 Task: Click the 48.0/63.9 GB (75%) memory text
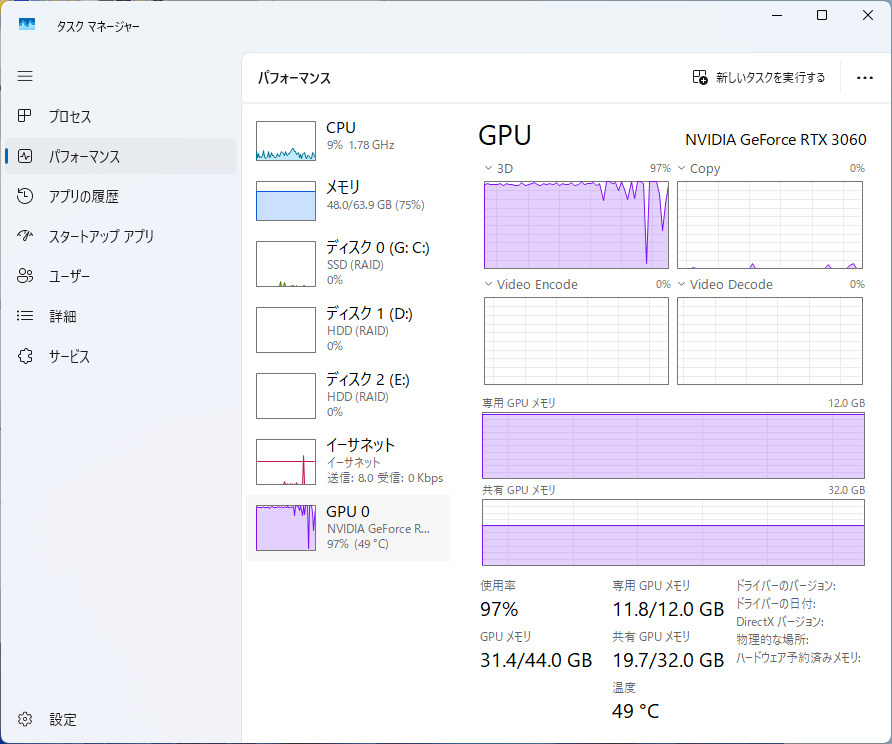(x=375, y=205)
